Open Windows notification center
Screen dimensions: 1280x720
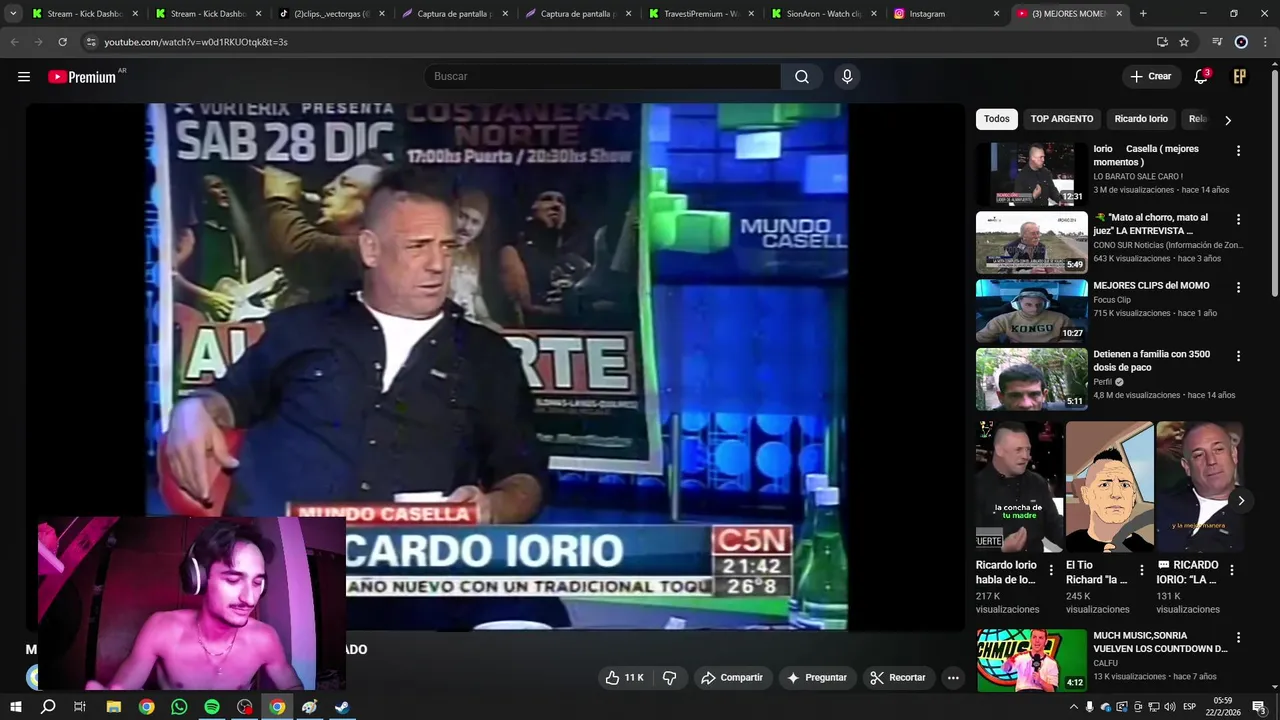click(x=1259, y=707)
